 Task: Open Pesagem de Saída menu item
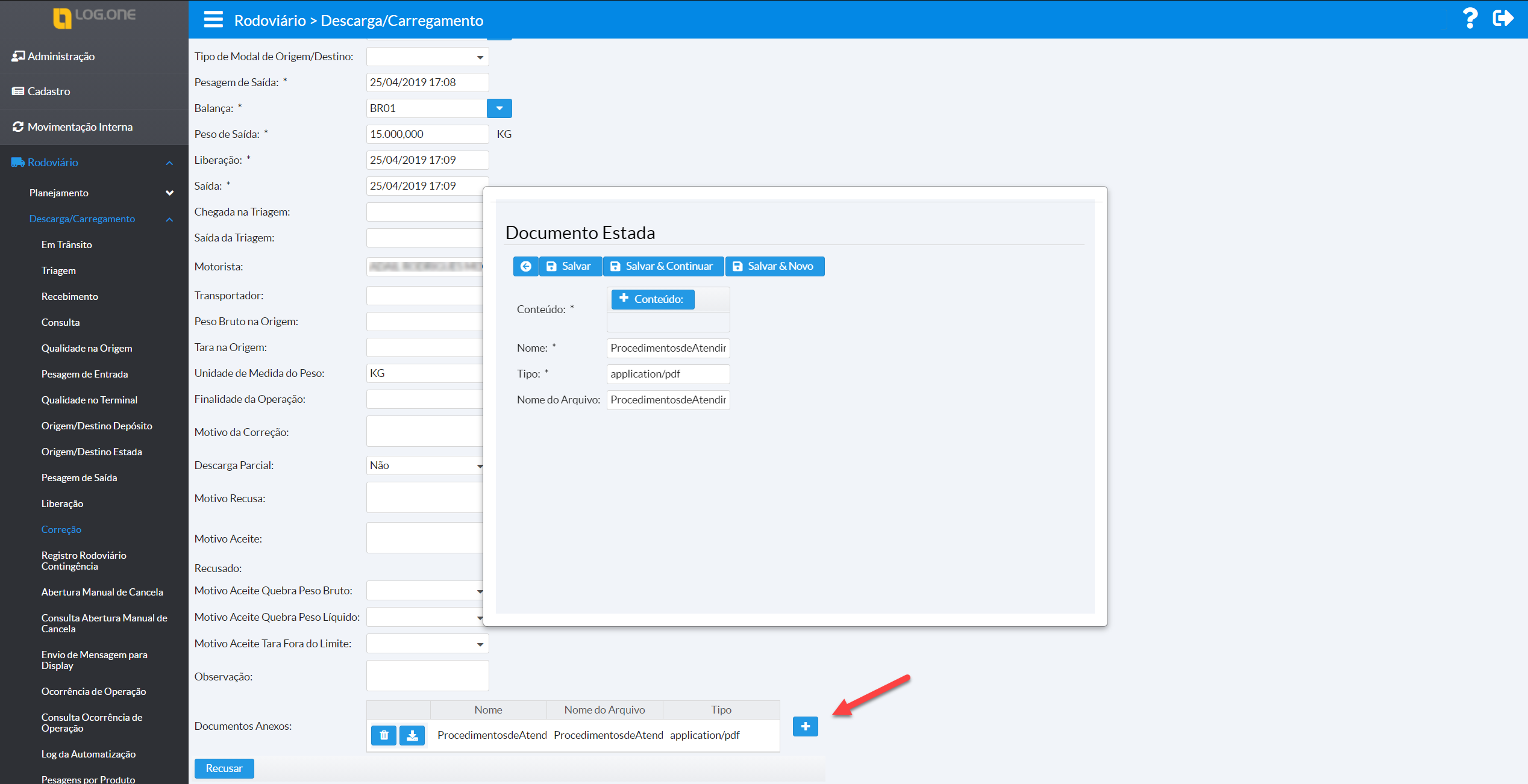pos(79,478)
